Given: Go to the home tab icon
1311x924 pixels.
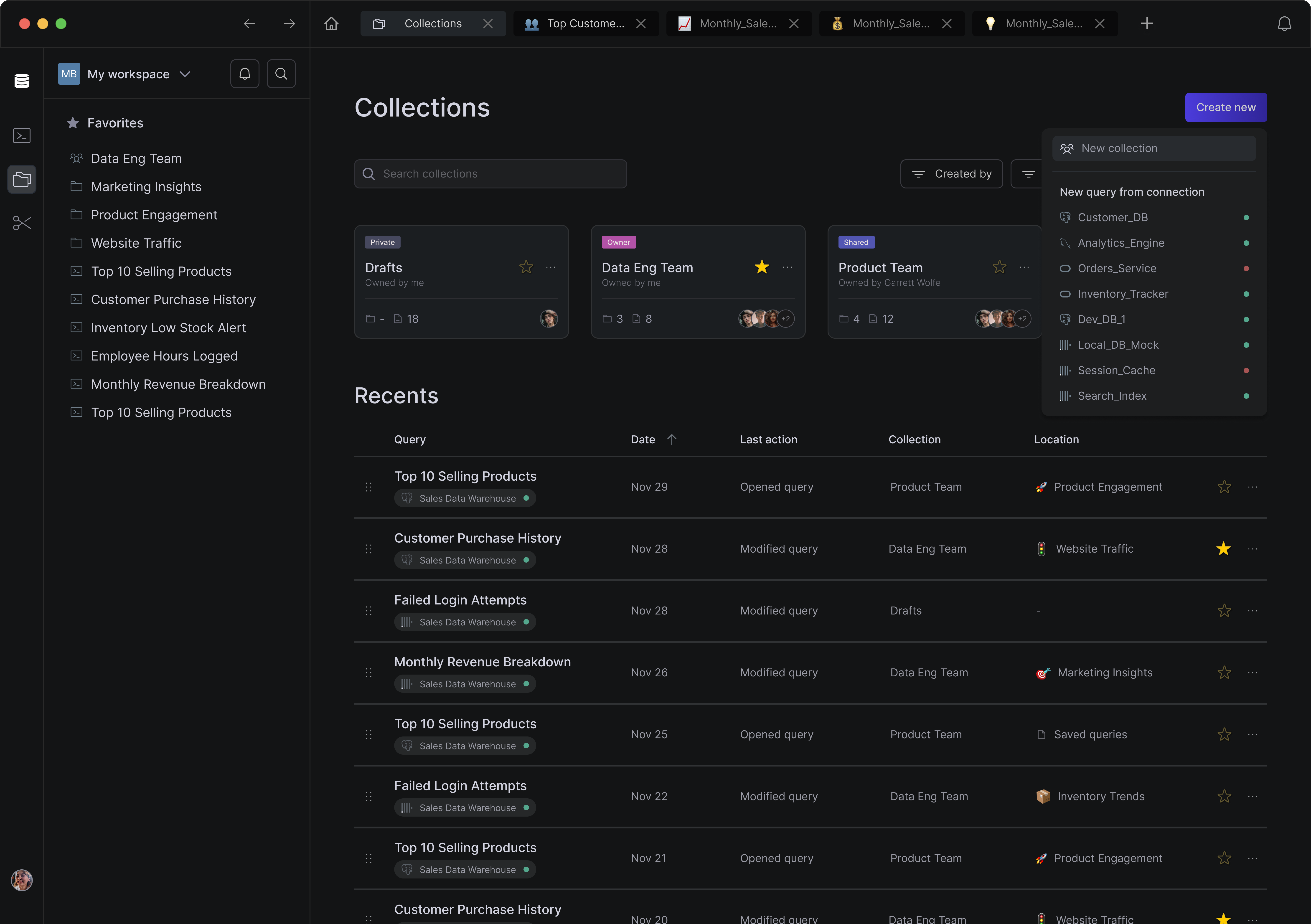Looking at the screenshot, I should point(331,23).
